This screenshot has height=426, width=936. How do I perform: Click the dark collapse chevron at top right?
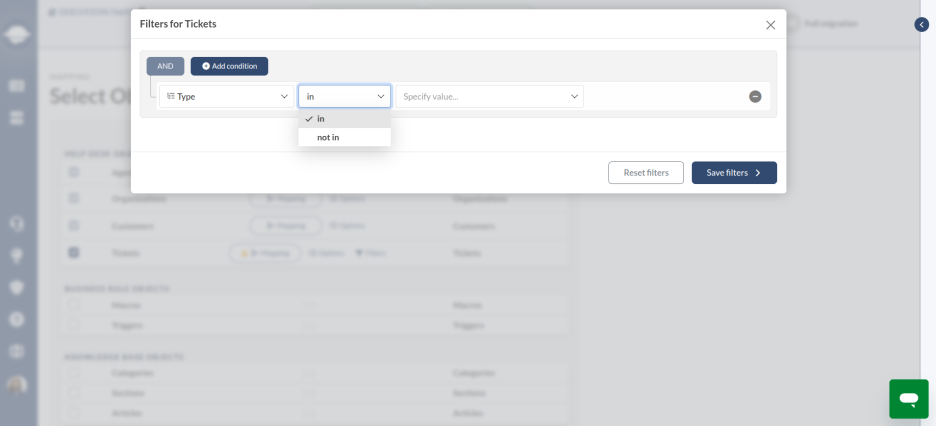922,24
